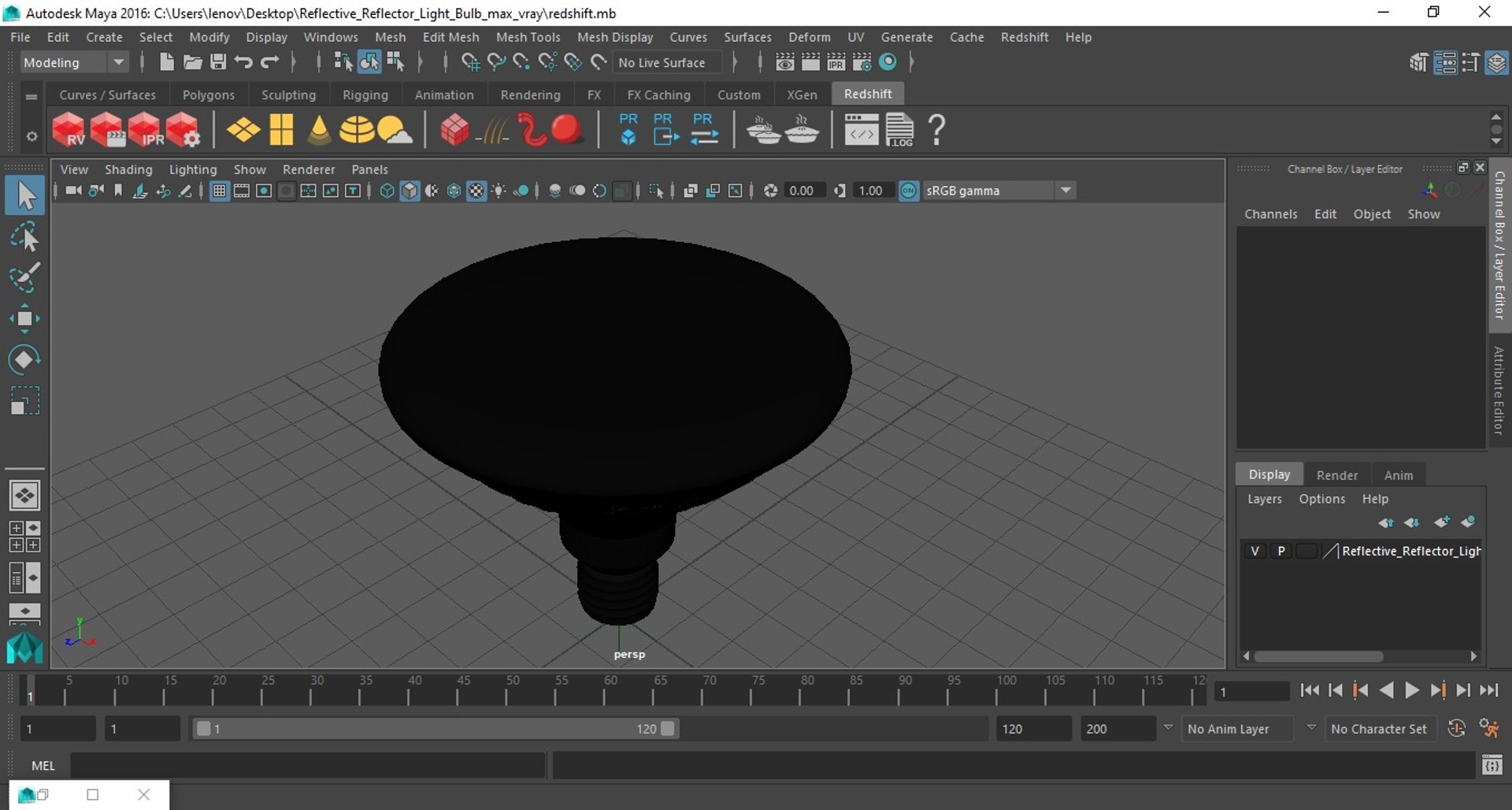Toggle viewport grid display button
The width and height of the screenshot is (1512, 810).
pyautogui.click(x=220, y=191)
